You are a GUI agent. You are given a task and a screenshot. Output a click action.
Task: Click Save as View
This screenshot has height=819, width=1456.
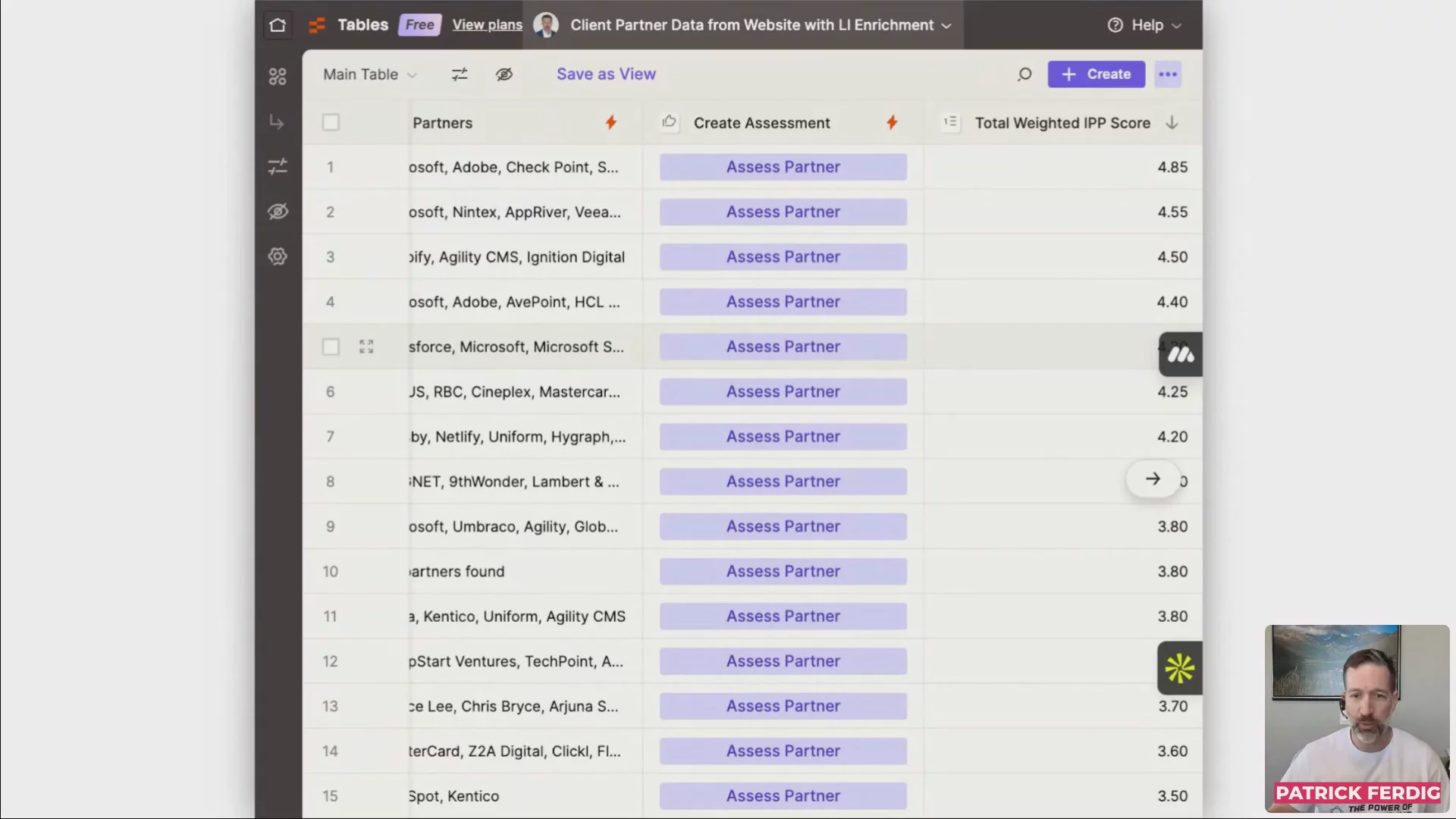tap(606, 74)
